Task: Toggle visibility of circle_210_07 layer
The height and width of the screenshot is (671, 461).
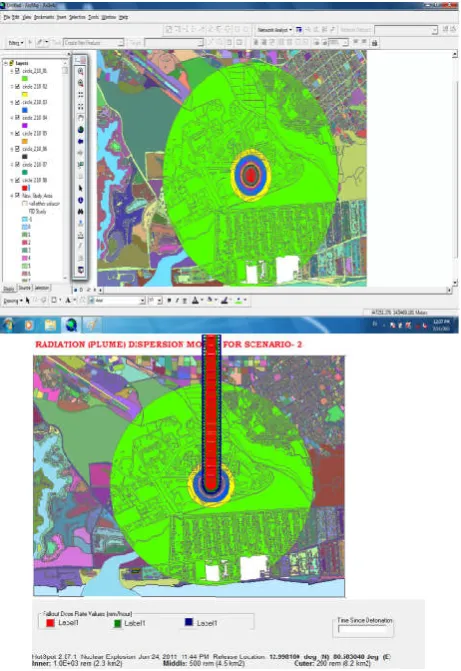Action: pyautogui.click(x=17, y=164)
